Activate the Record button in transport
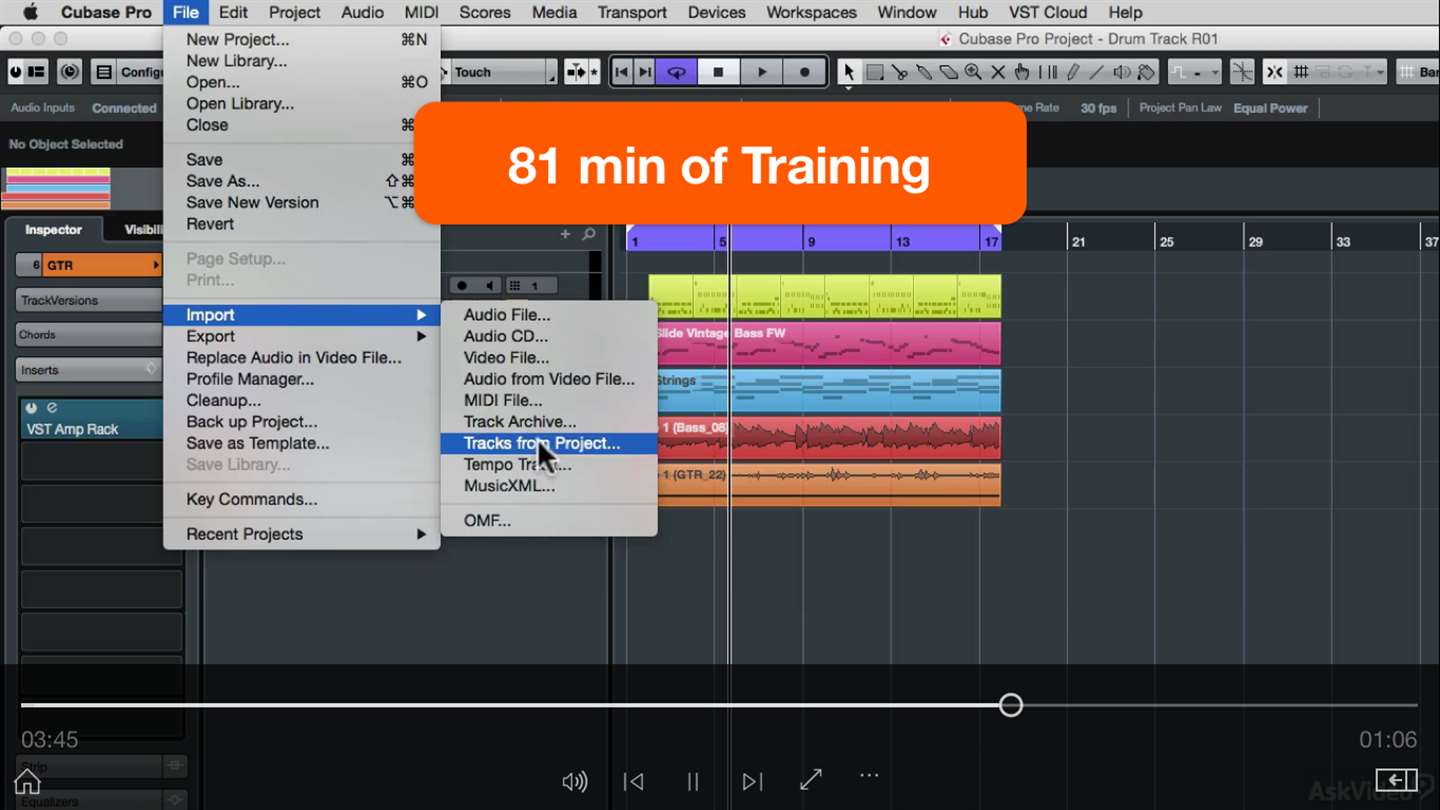 [804, 72]
